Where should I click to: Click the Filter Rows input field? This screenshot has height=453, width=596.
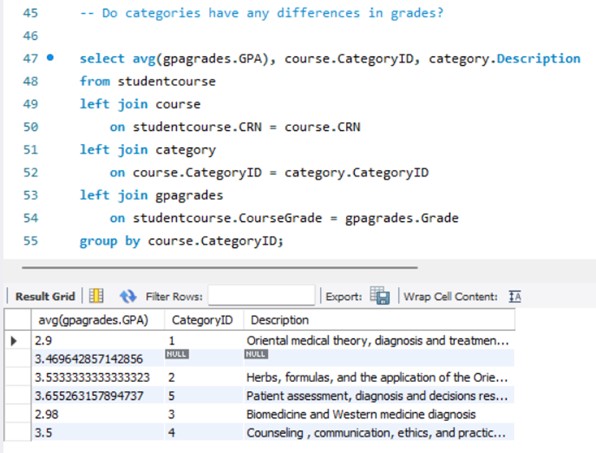click(x=262, y=295)
